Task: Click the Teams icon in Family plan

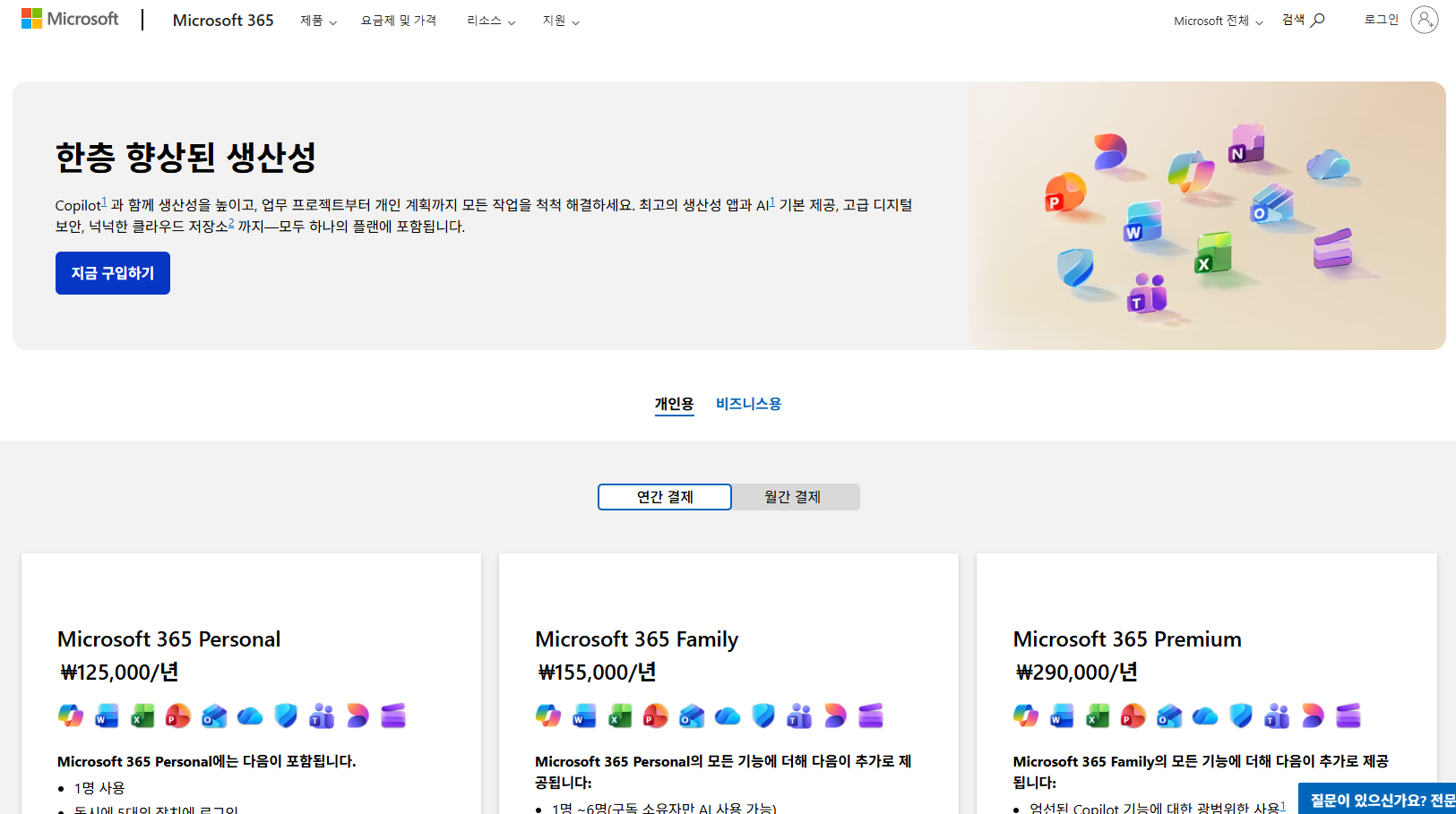Action: (x=799, y=715)
